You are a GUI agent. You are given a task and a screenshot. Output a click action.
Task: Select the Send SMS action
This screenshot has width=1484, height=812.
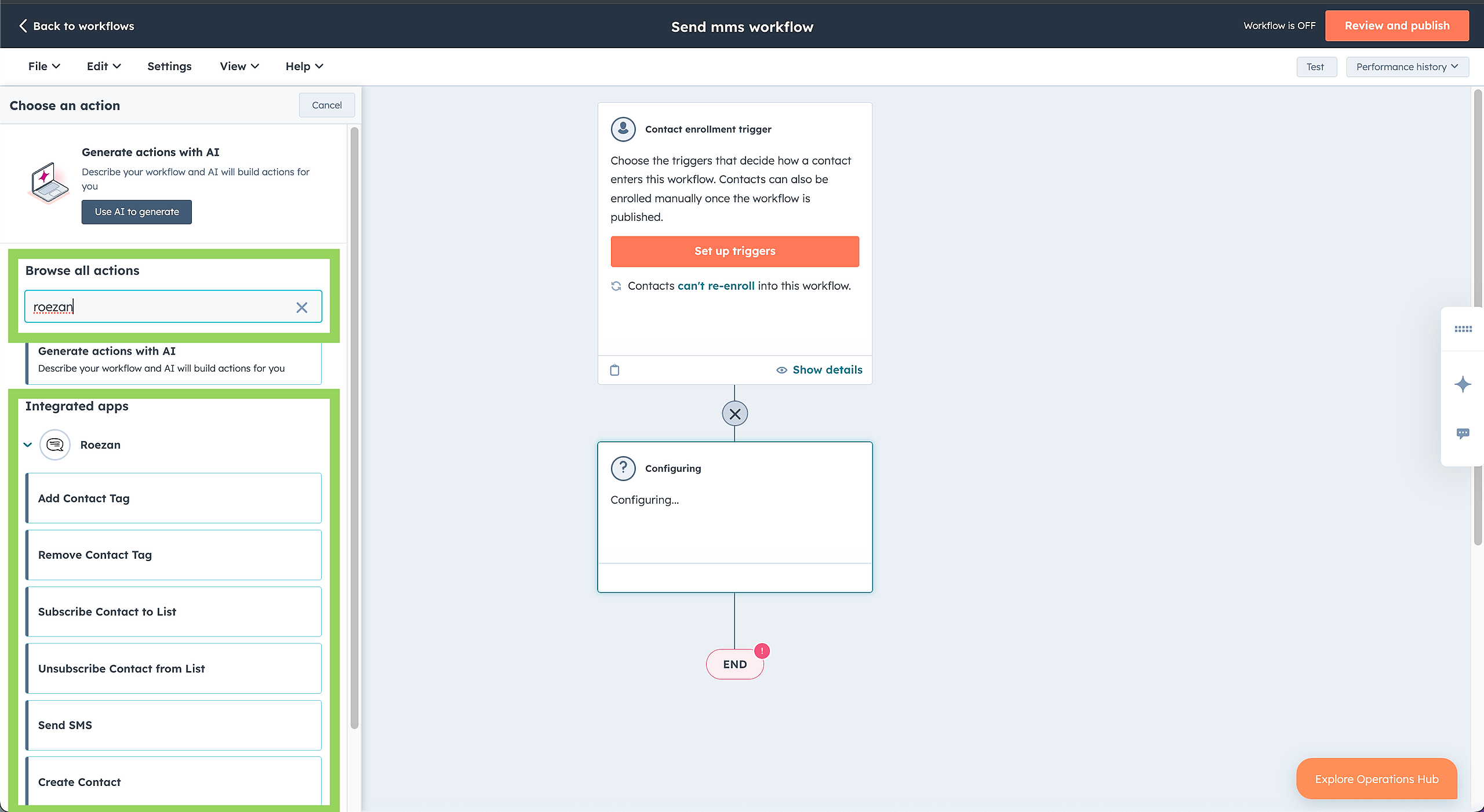(173, 725)
